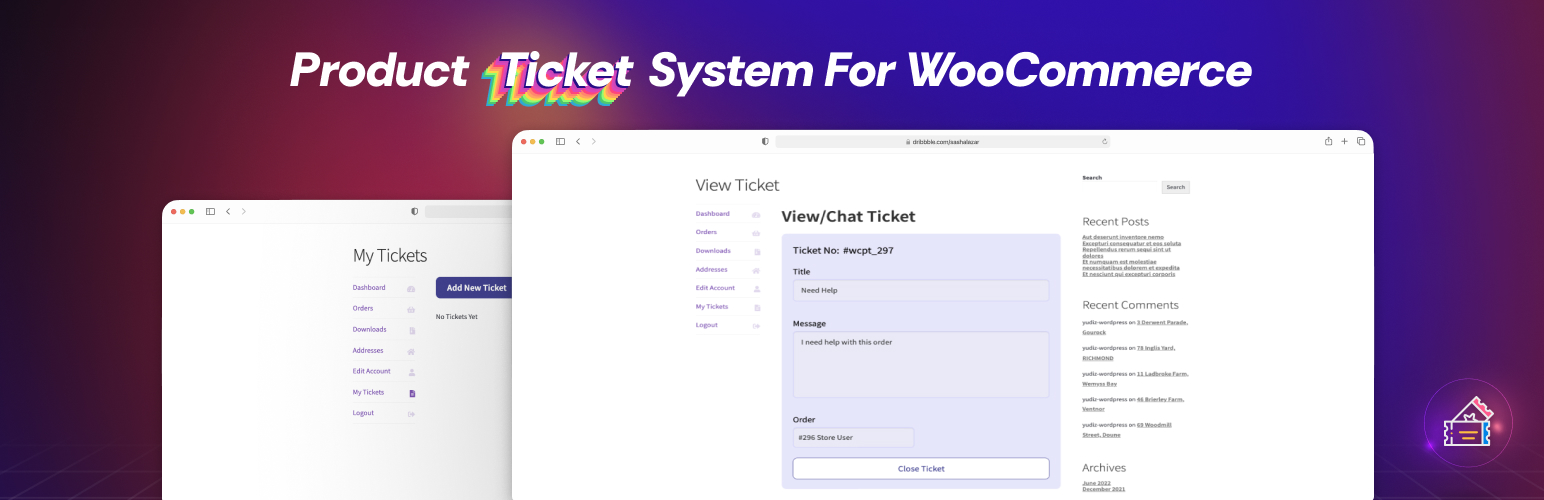Click My Tickets document icon in My Tickets window
Viewport: 1544px width, 500px height.
(412, 393)
